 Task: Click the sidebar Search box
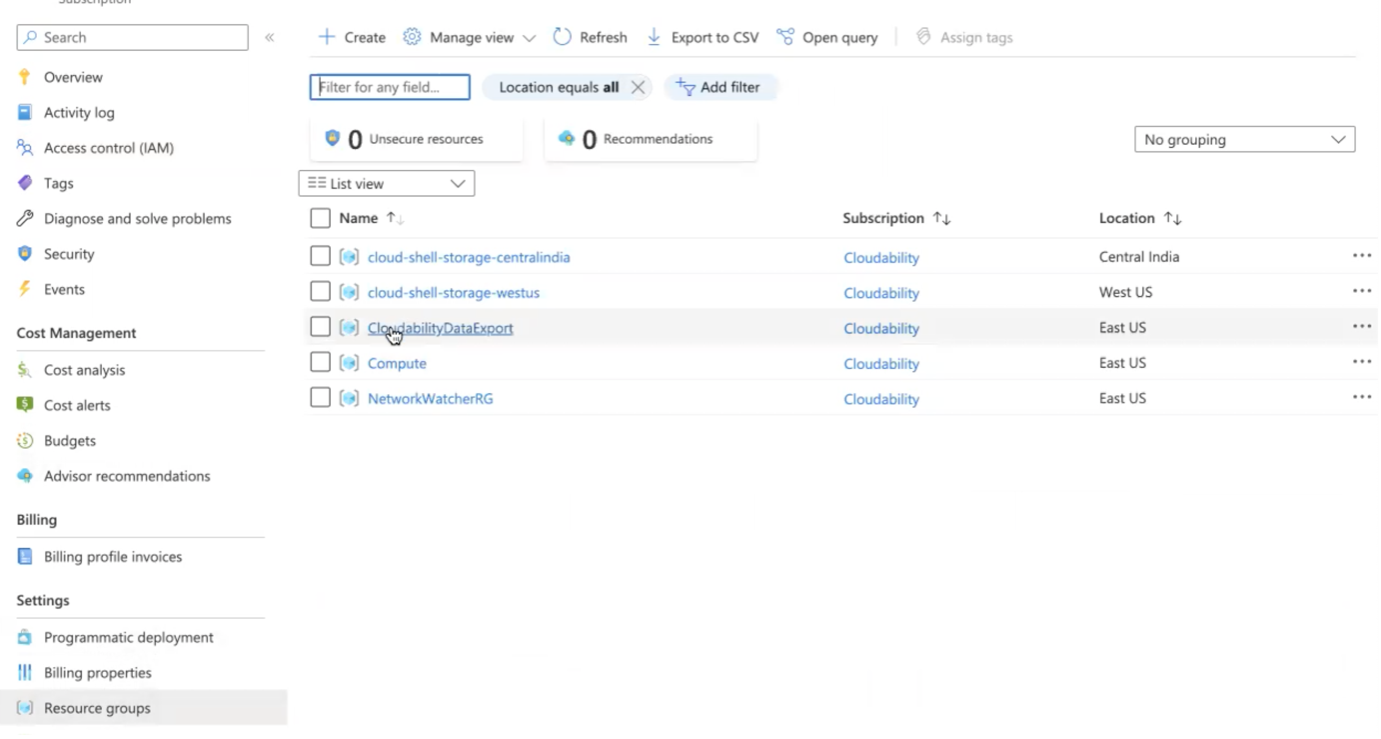pyautogui.click(x=132, y=37)
